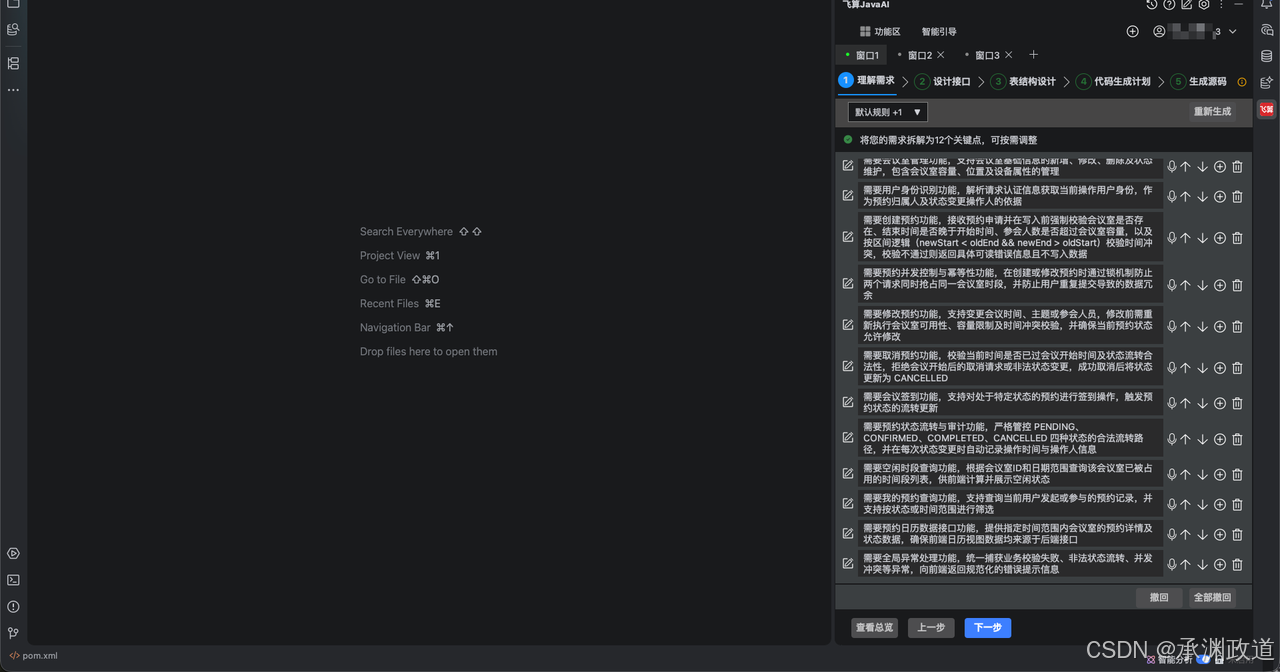
Task: Click the blue 下一步 button
Action: point(988,628)
